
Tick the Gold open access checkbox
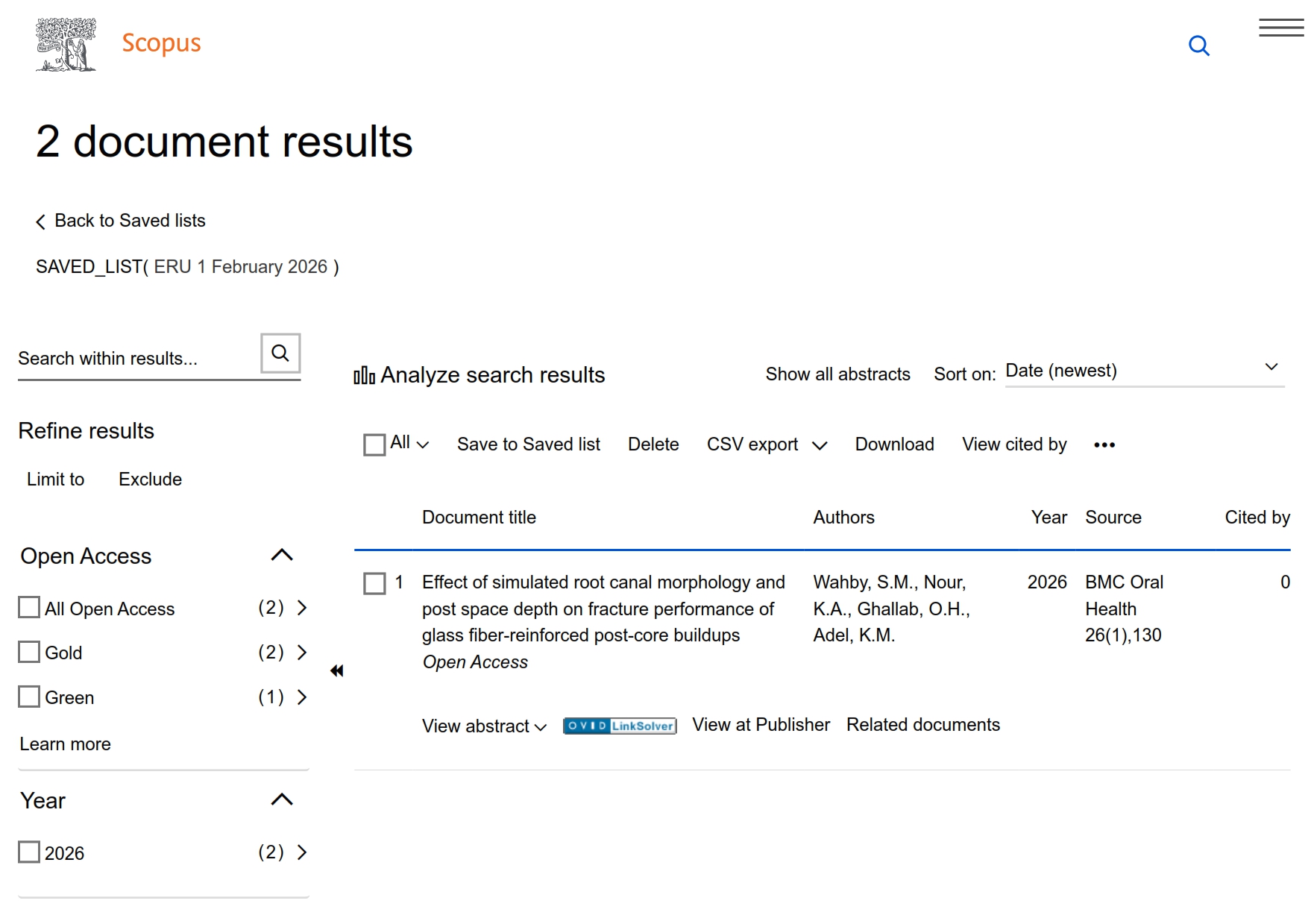tap(29, 652)
